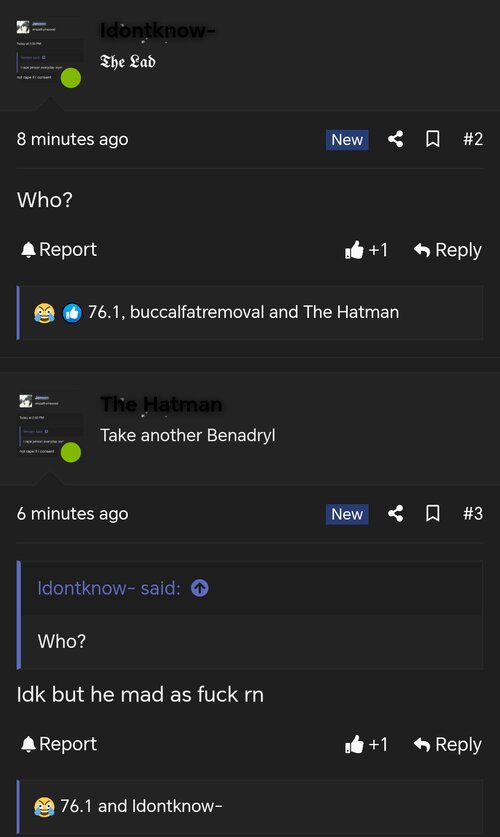Click the thumbs-up reaction icon on post #2
This screenshot has height=837, width=500.
(72, 313)
